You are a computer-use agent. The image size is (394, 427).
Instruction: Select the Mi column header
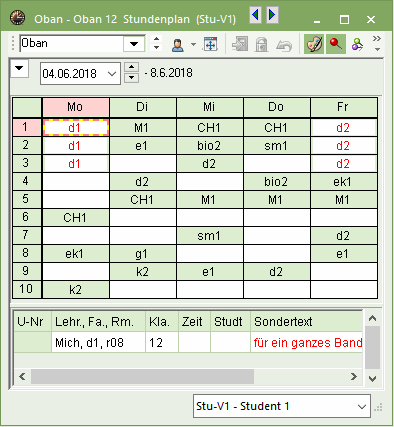click(210, 107)
